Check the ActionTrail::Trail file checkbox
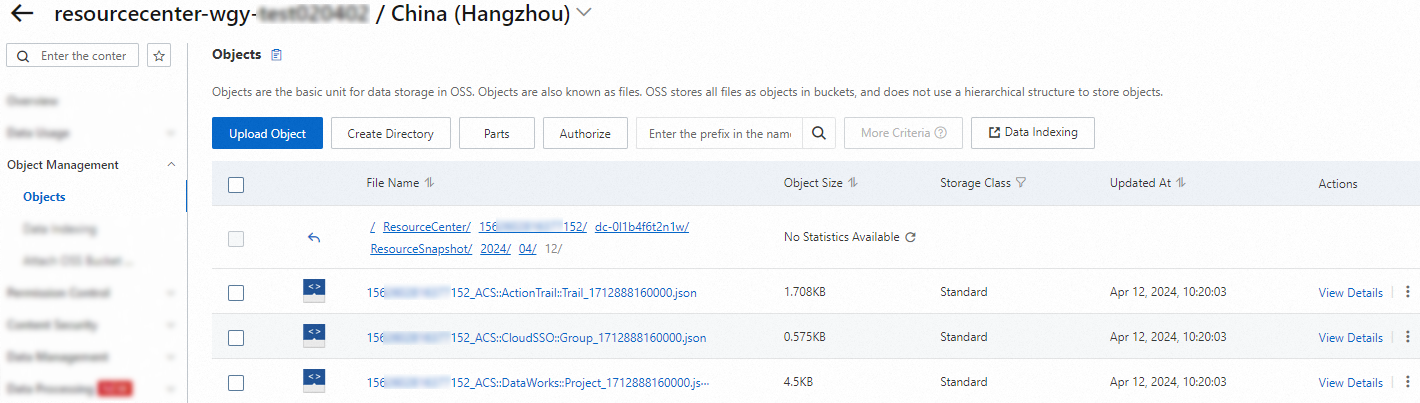 (236, 293)
